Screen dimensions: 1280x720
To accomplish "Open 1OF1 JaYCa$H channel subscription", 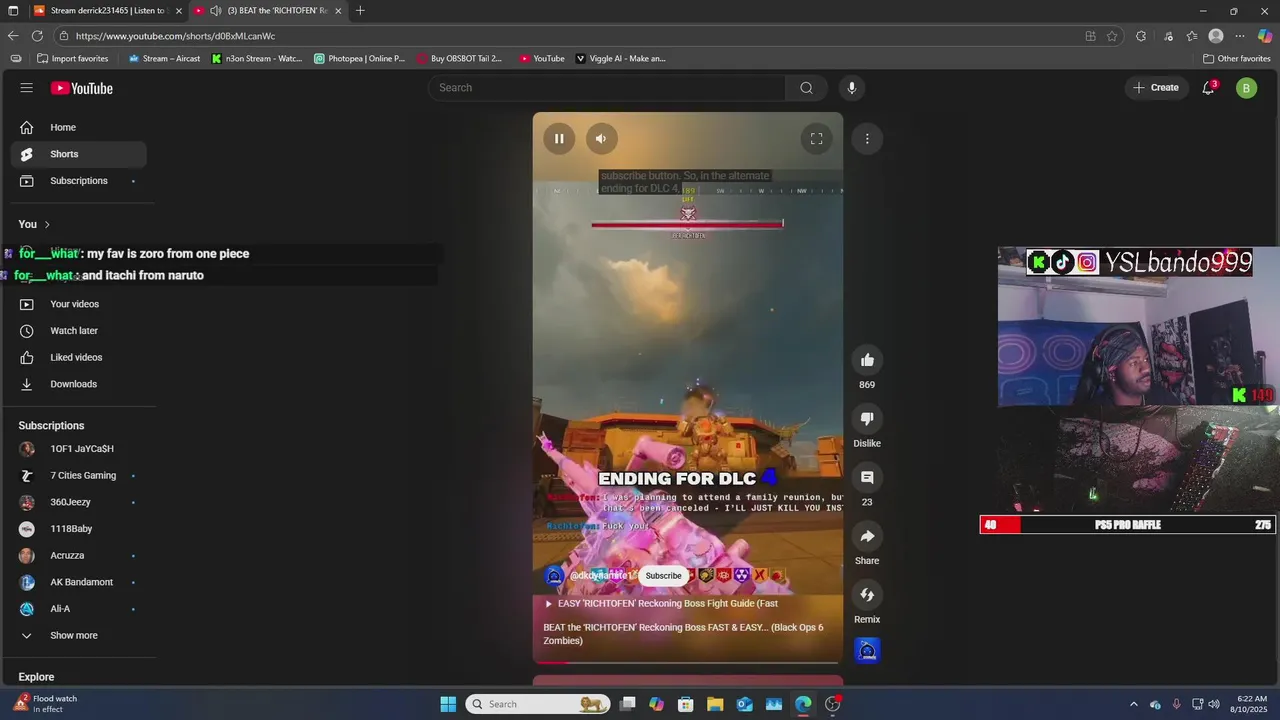I will point(78,449).
